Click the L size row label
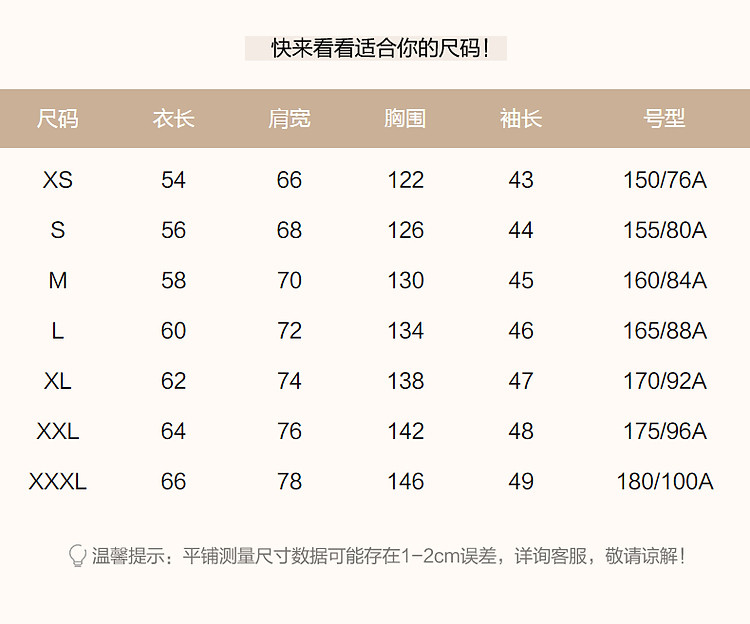The image size is (750, 624). (58, 331)
